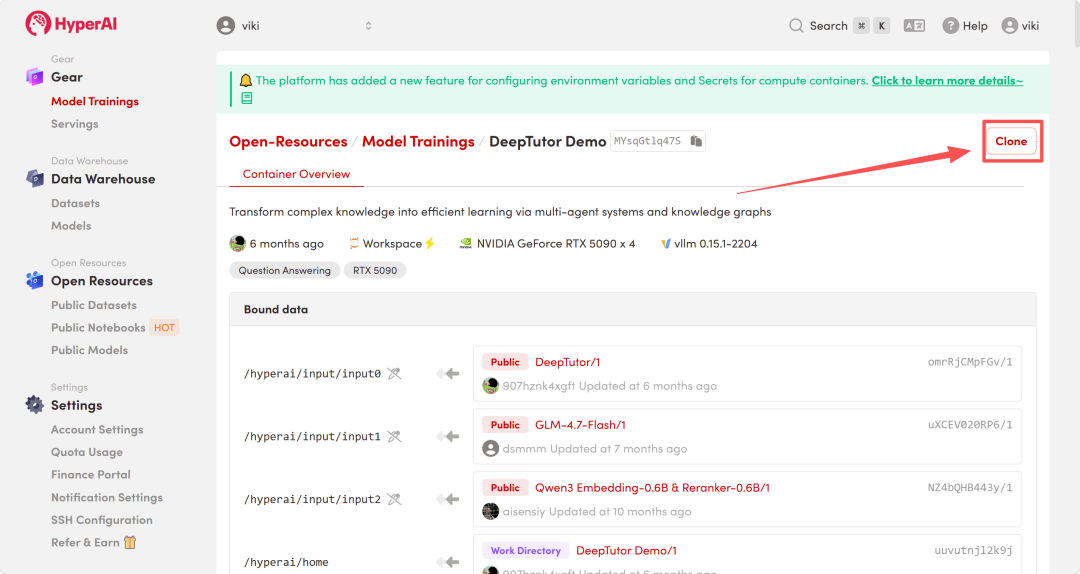Click the omrRjCMpFGv/1 identifier
The width and height of the screenshot is (1080, 574).
tap(970, 362)
